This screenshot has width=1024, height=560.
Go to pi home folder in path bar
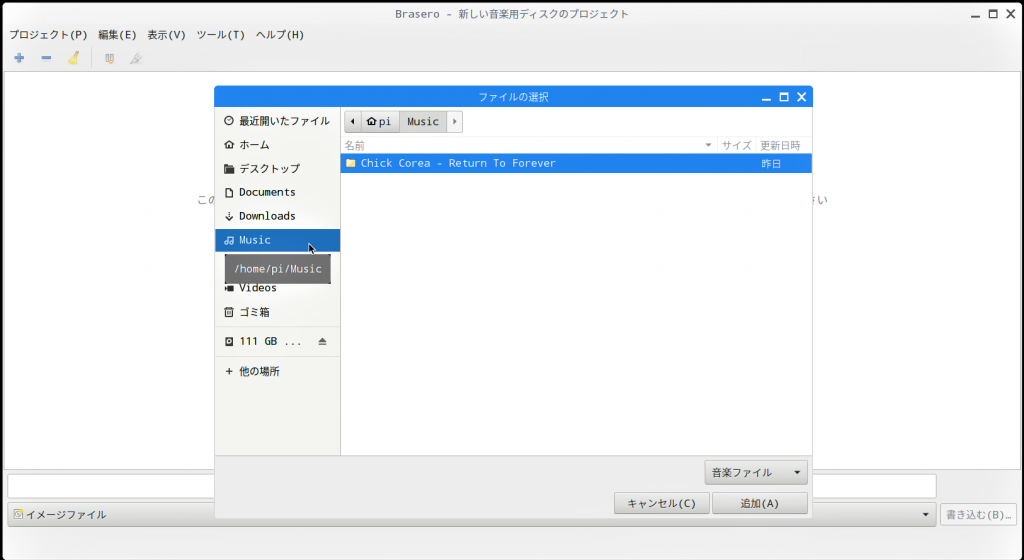379,121
